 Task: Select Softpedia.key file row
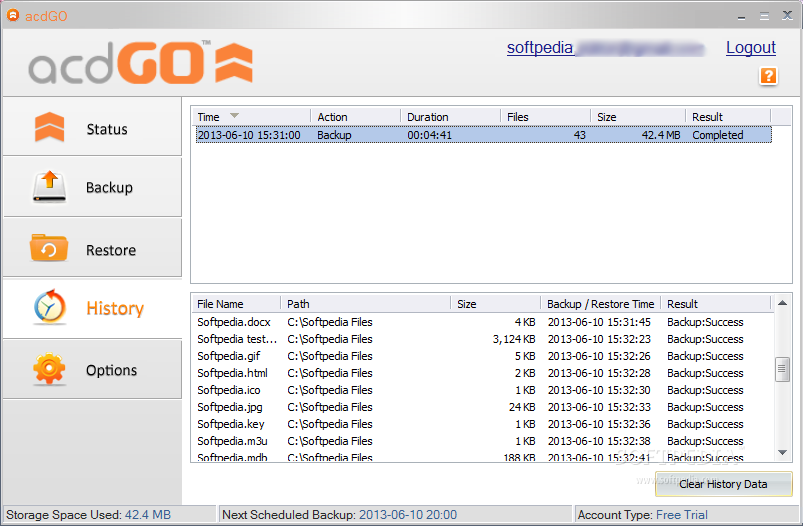[x=483, y=424]
